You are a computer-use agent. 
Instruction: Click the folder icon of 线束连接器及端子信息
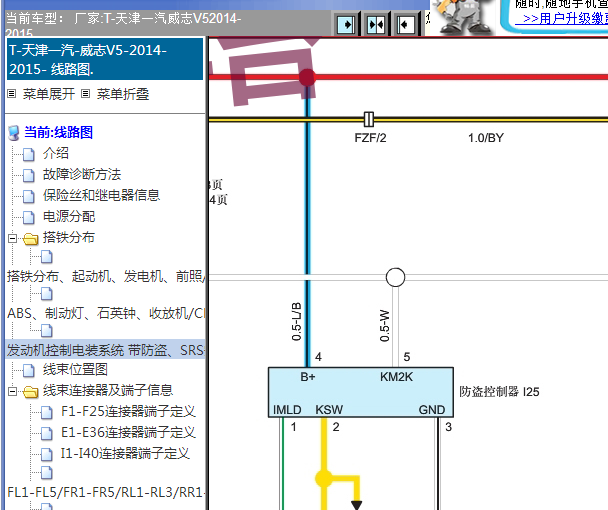[30, 392]
